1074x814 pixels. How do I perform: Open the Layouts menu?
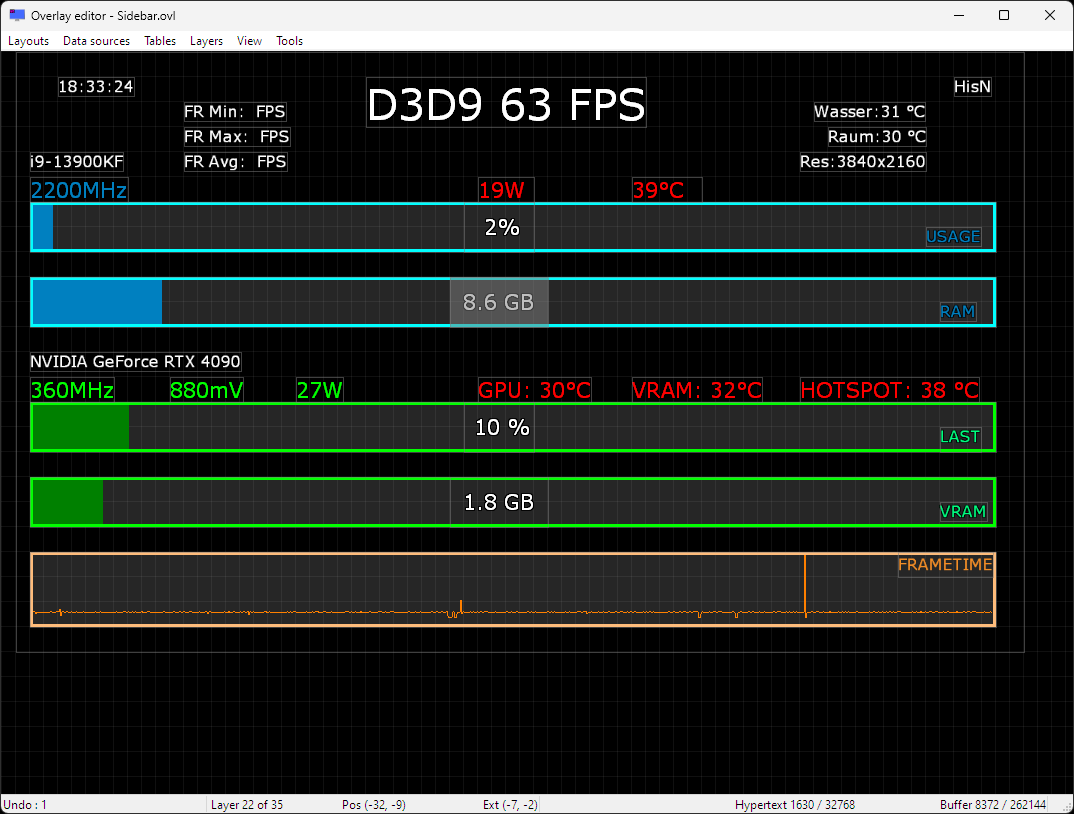pos(28,41)
